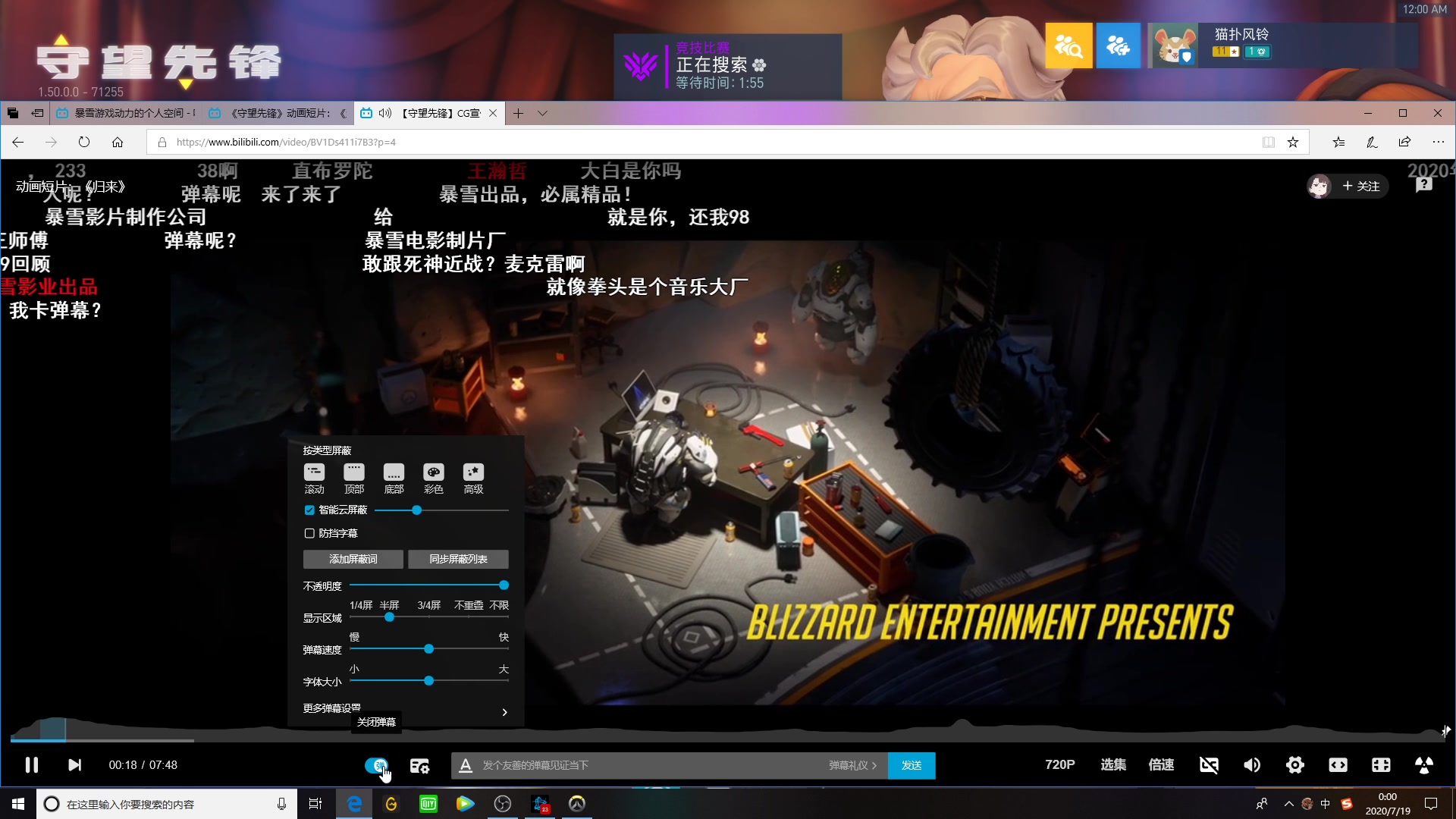1456x819 pixels.
Task: Click the danmaku text input field
Action: tap(652, 766)
